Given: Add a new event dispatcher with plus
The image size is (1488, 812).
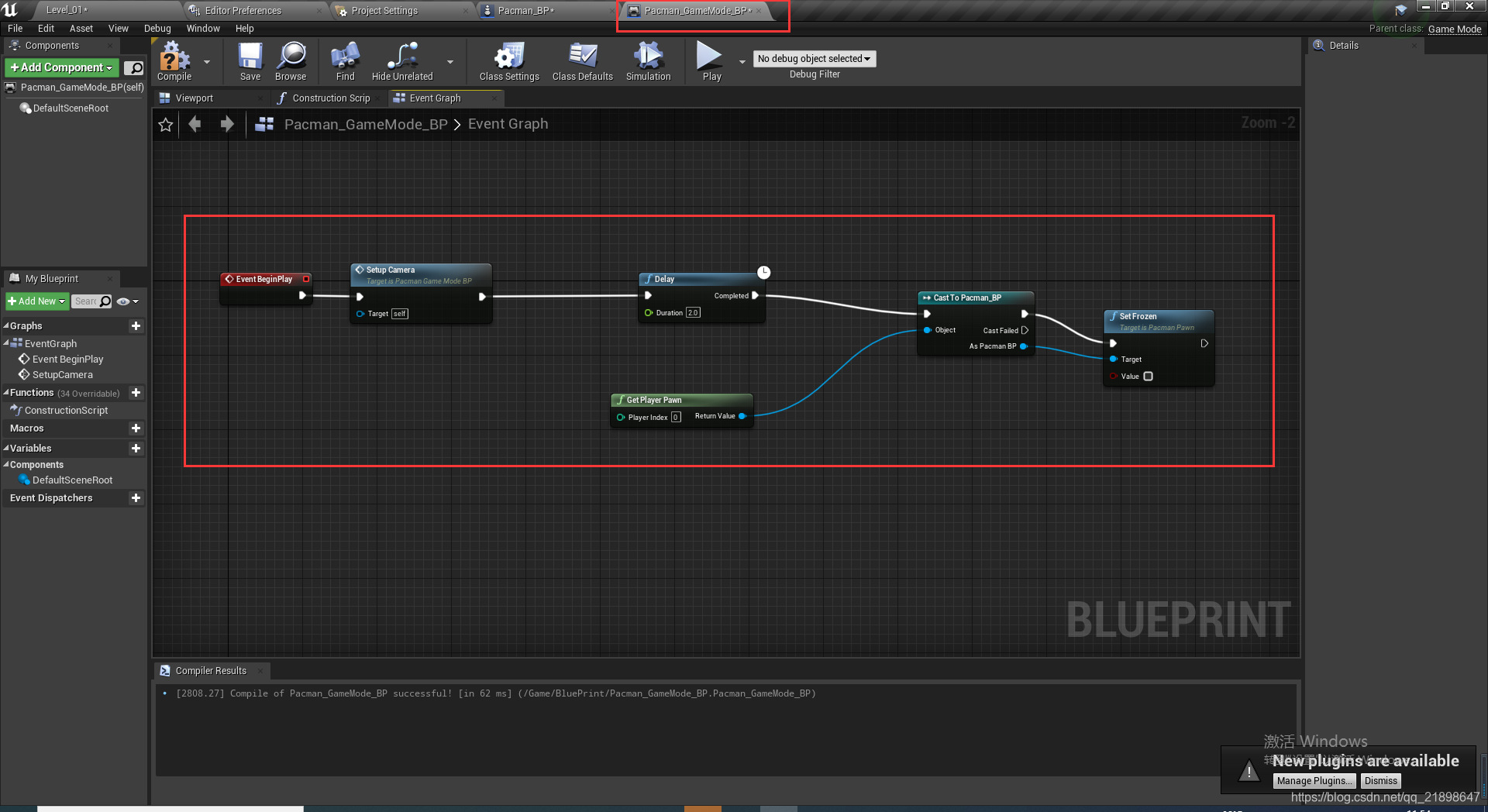Looking at the screenshot, I should point(136,498).
